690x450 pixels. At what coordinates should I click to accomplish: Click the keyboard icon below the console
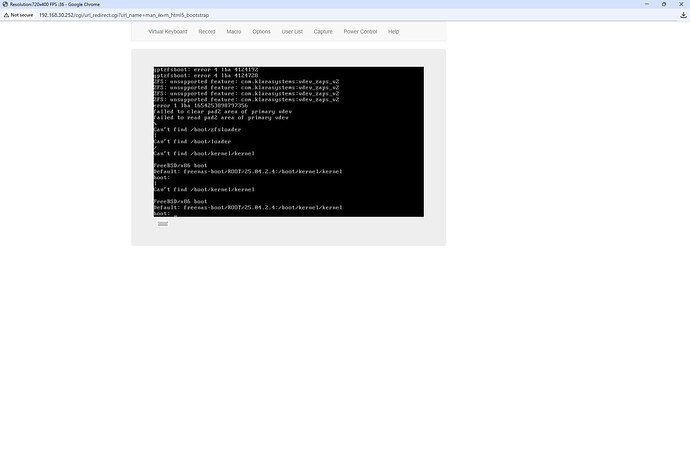tap(163, 224)
